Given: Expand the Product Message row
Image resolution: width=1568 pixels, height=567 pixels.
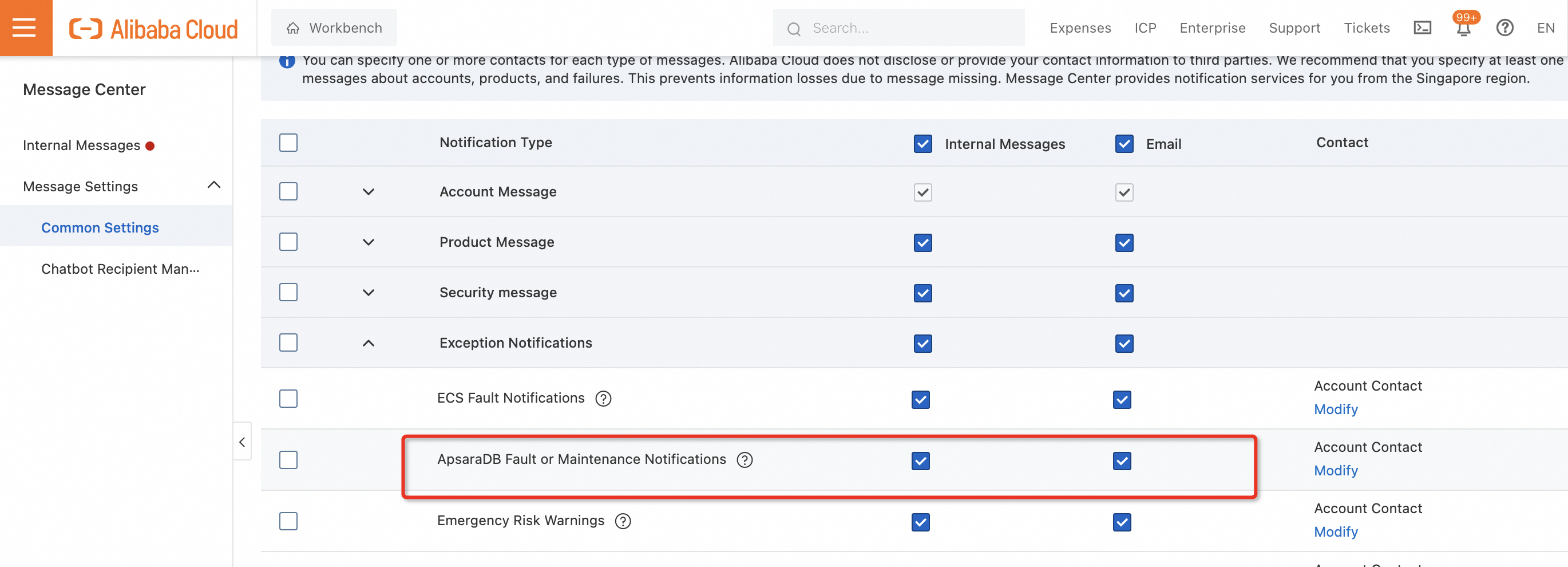Looking at the screenshot, I should [369, 242].
